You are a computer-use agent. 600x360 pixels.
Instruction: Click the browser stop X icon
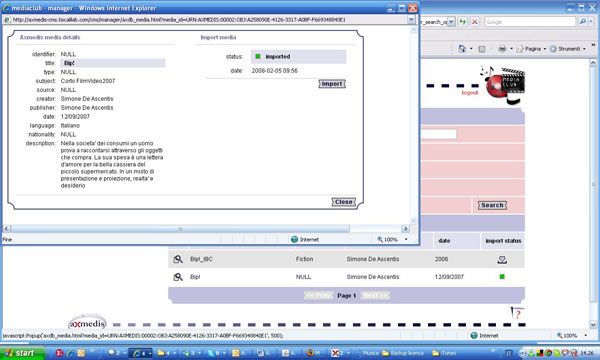pos(474,22)
